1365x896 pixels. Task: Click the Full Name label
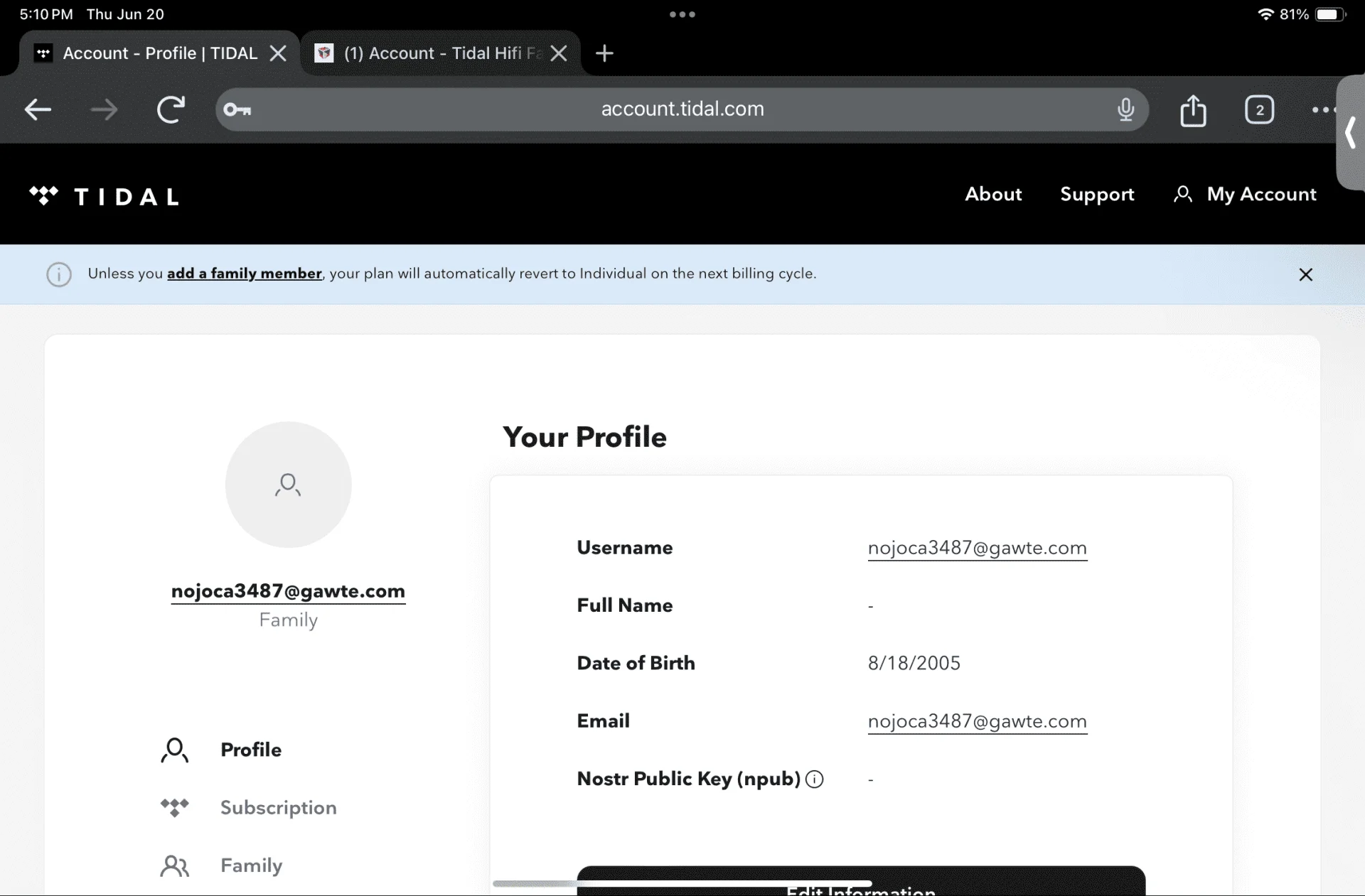(x=624, y=605)
